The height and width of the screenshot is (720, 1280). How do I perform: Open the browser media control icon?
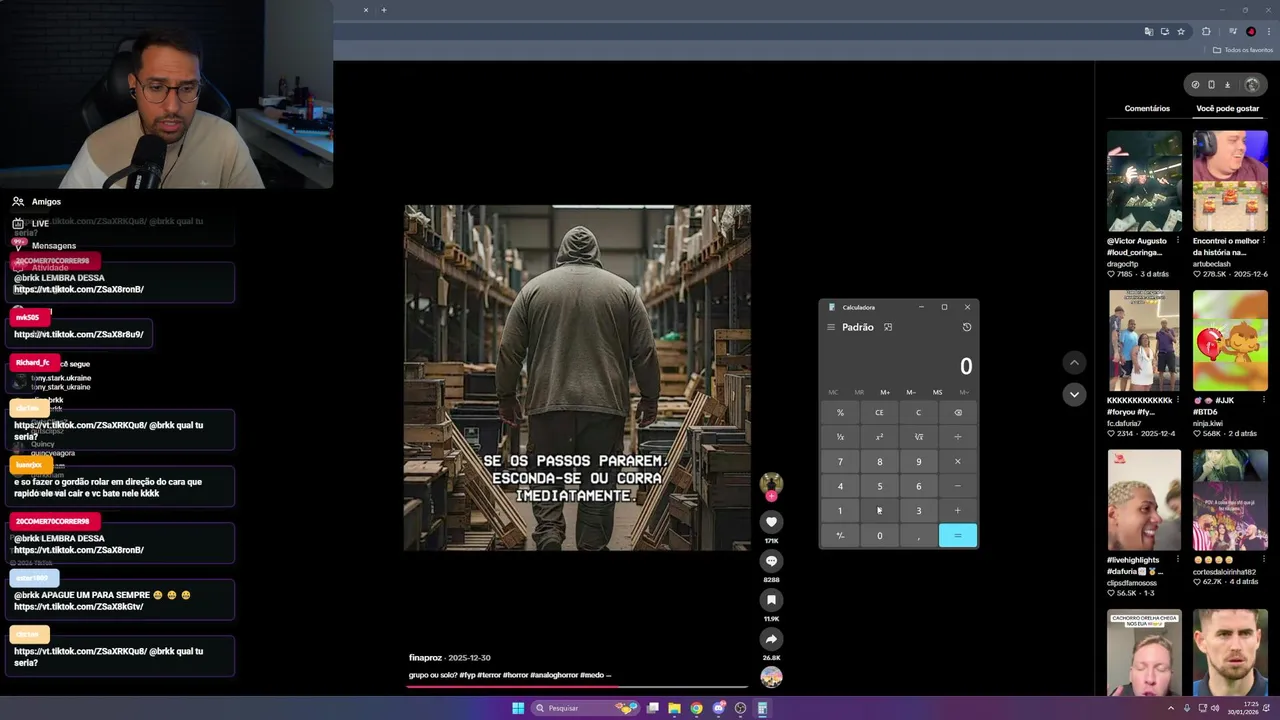(1233, 32)
